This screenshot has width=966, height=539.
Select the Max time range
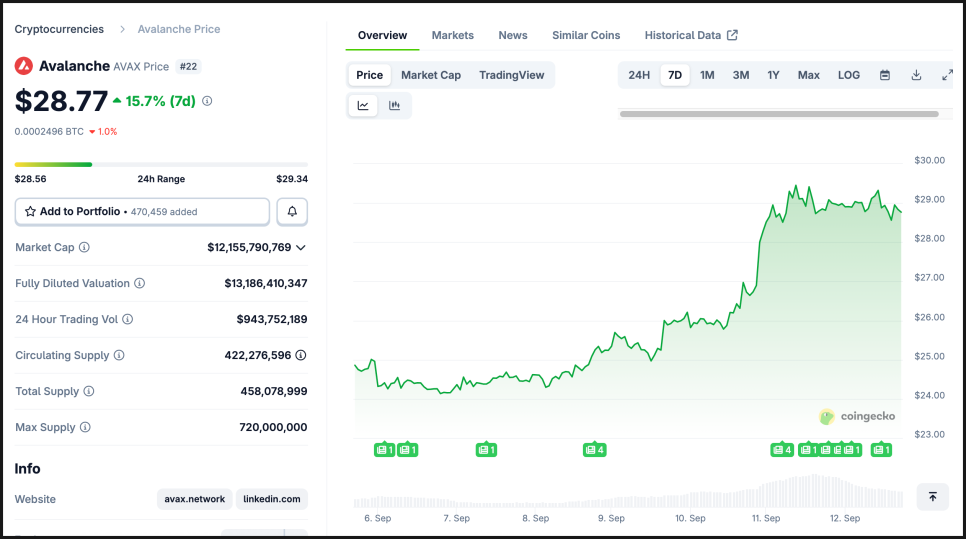pos(808,75)
